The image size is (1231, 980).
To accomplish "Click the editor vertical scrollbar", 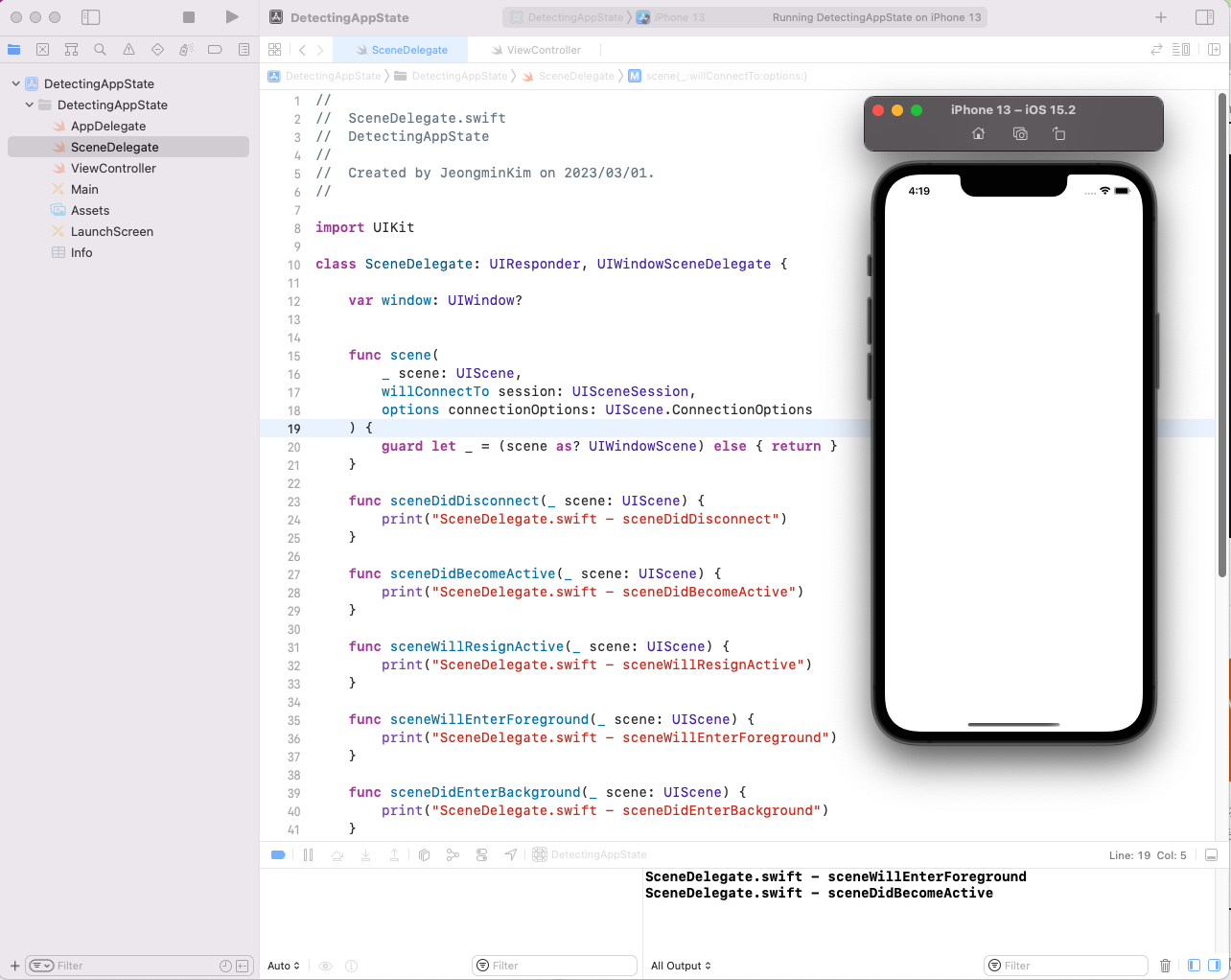I will tap(1222, 336).
